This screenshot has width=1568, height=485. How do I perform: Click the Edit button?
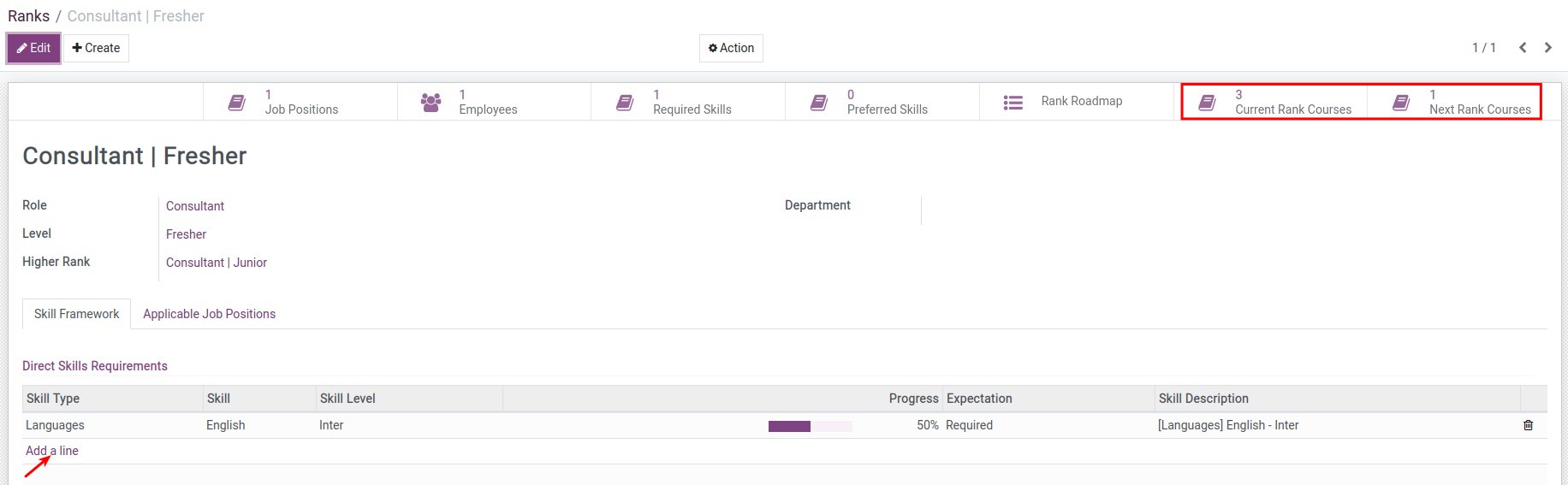(33, 48)
